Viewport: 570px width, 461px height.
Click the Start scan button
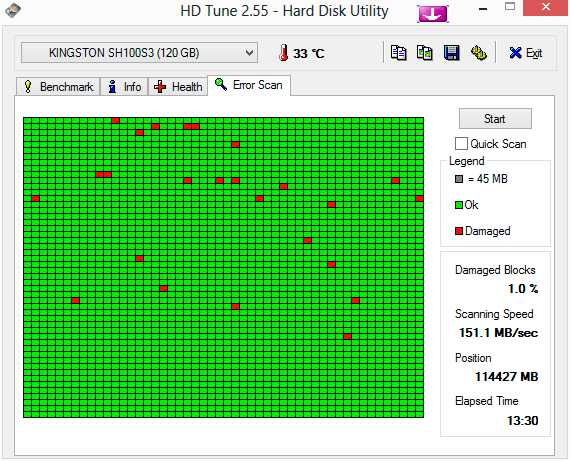(x=495, y=119)
